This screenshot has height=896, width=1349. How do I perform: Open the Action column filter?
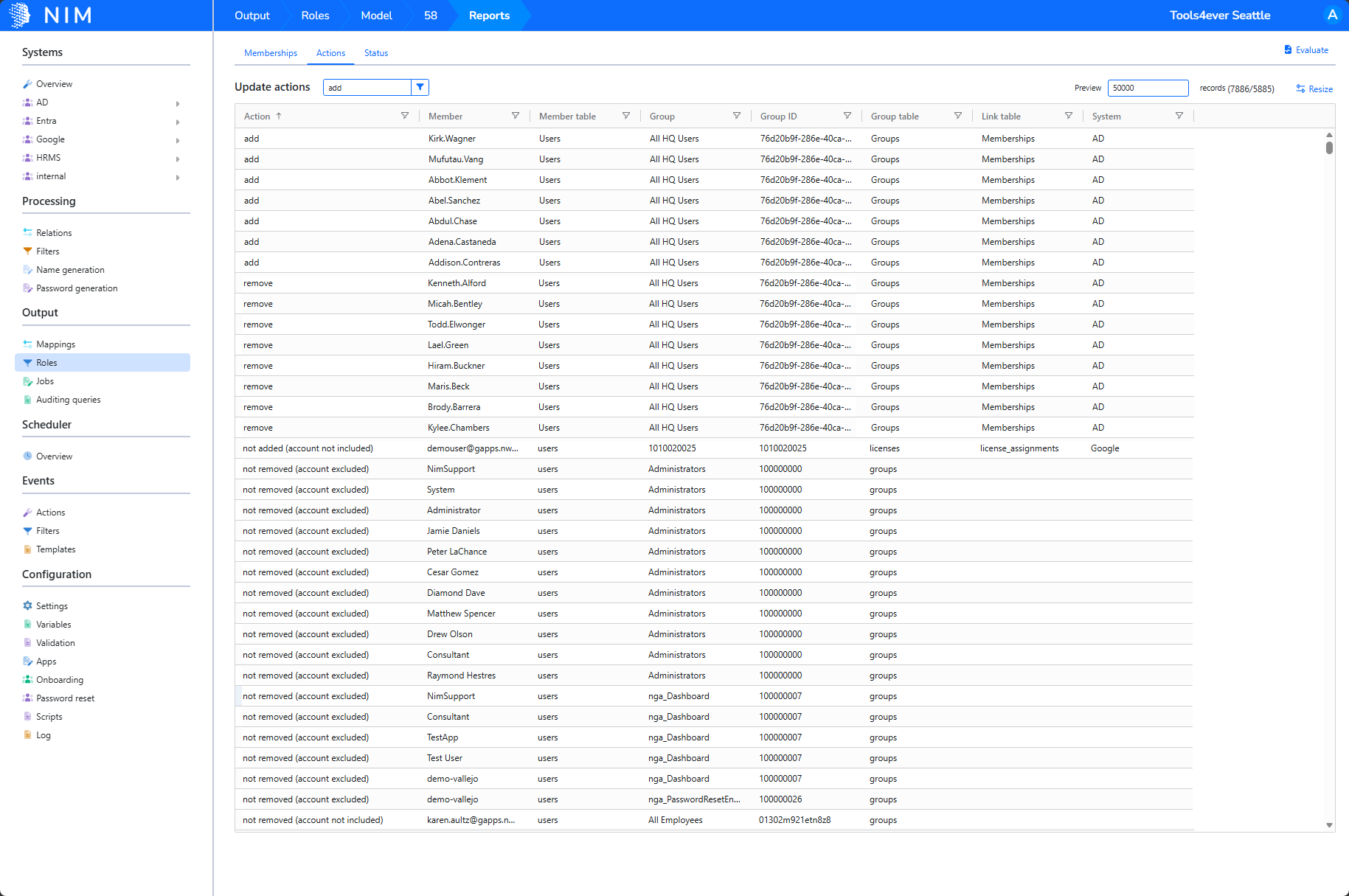(405, 116)
